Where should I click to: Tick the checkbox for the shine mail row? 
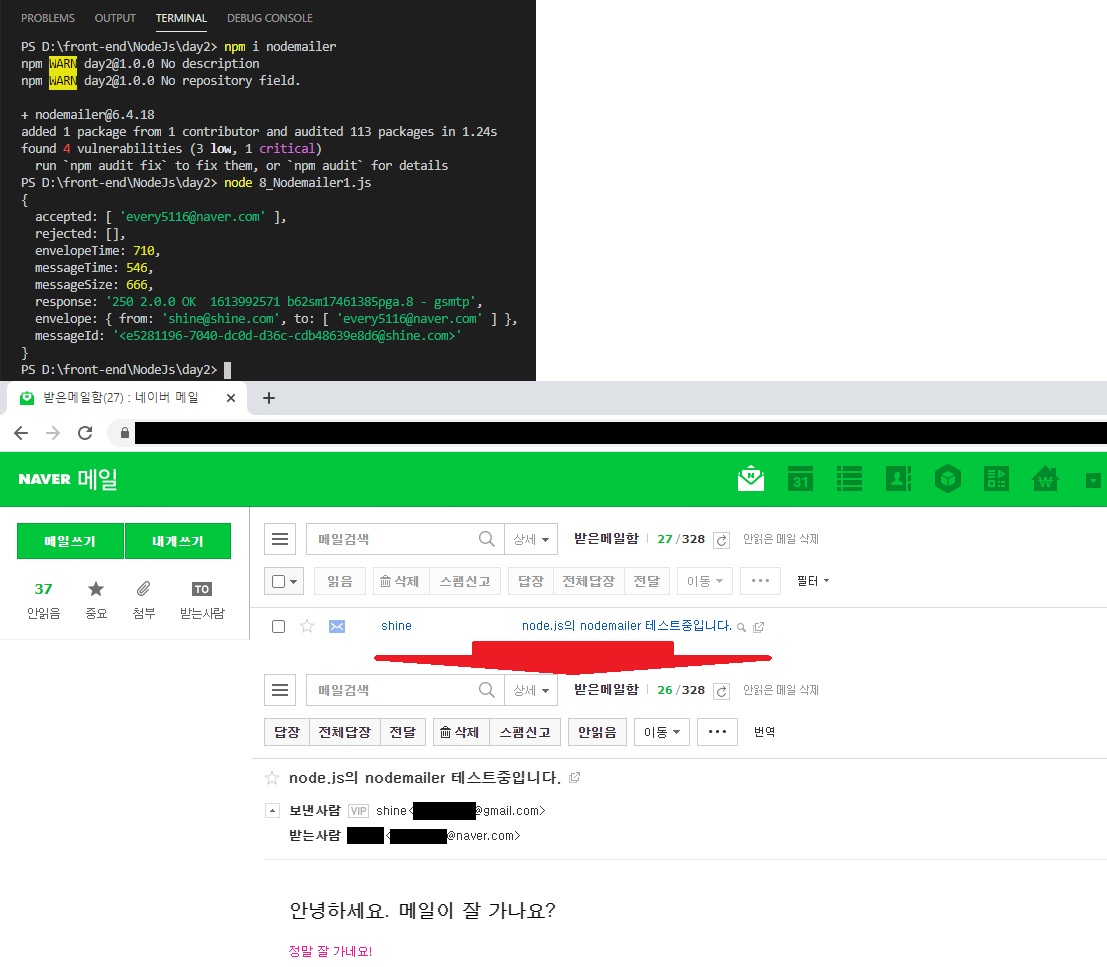(x=278, y=626)
